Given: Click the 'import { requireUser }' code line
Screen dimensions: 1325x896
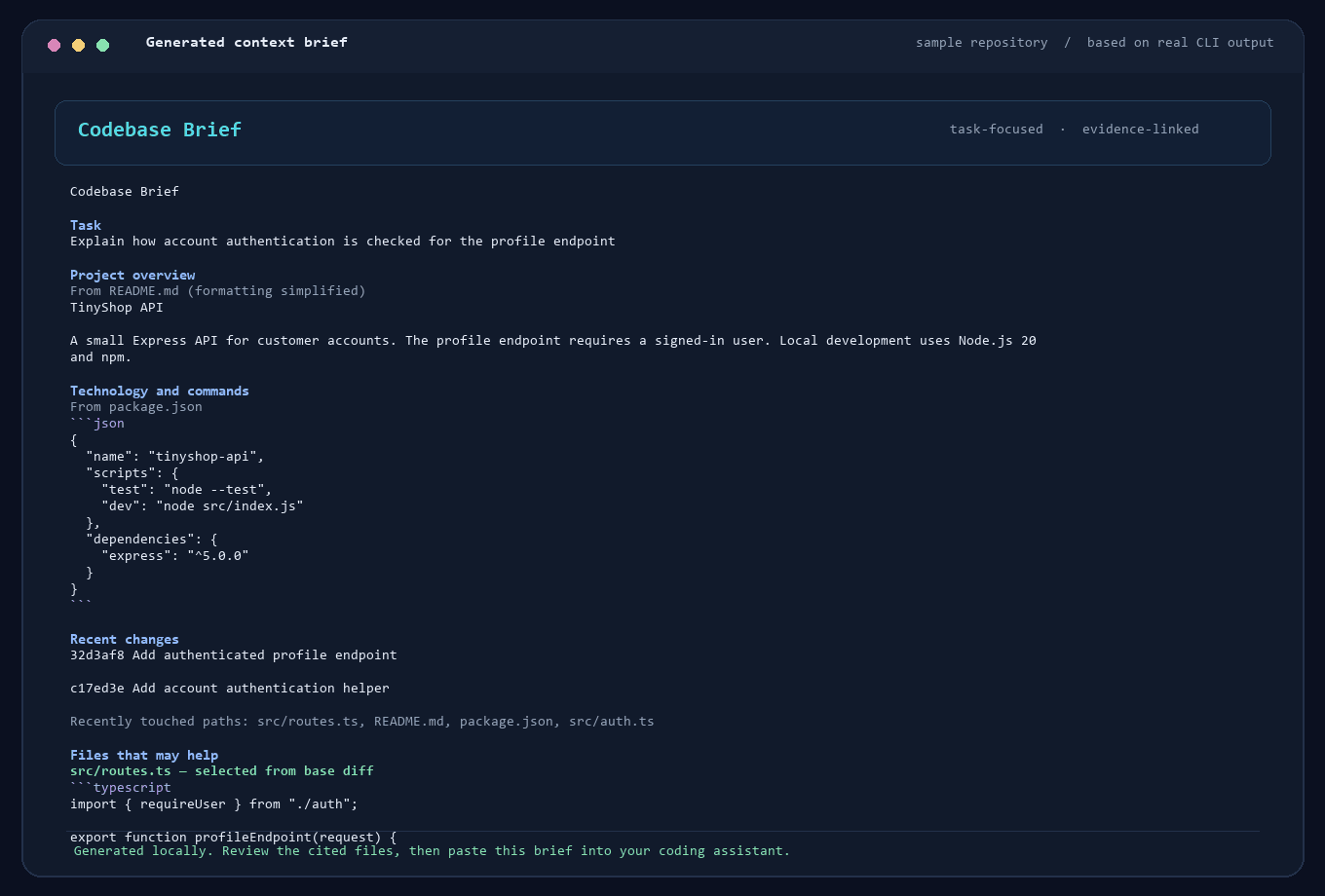Looking at the screenshot, I should 214,803.
